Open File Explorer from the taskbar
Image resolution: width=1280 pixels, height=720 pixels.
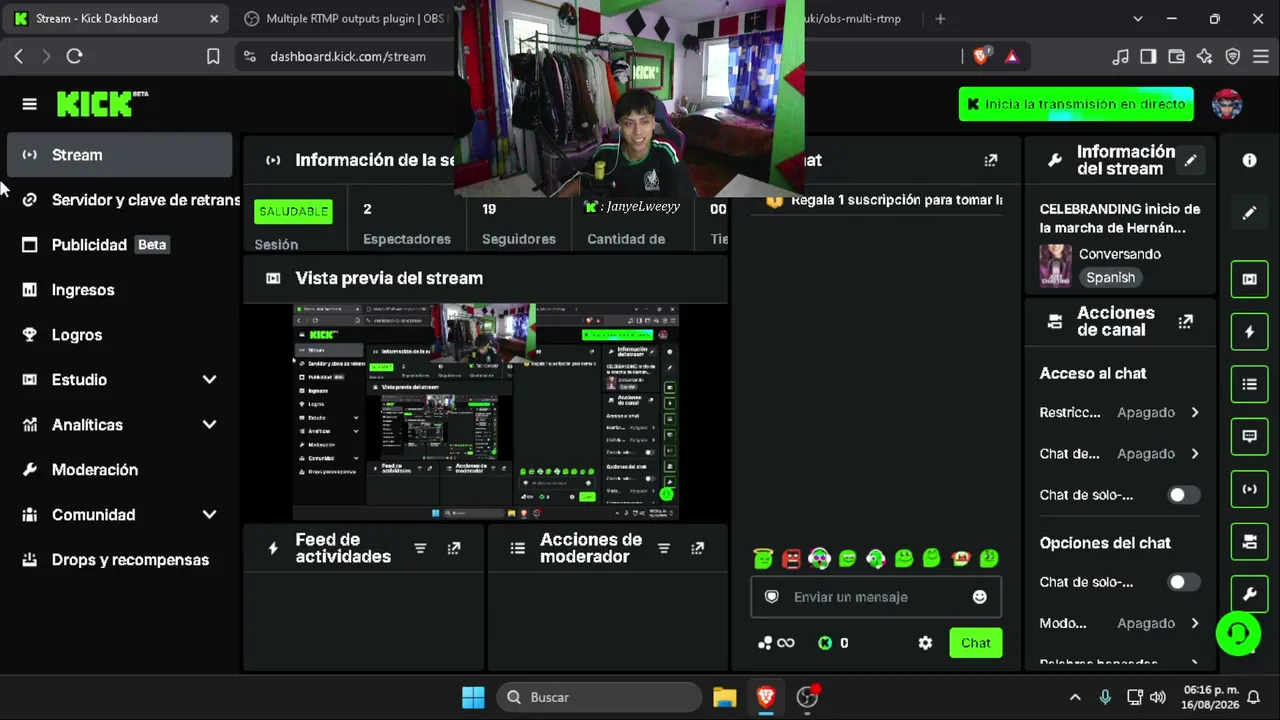click(x=724, y=697)
